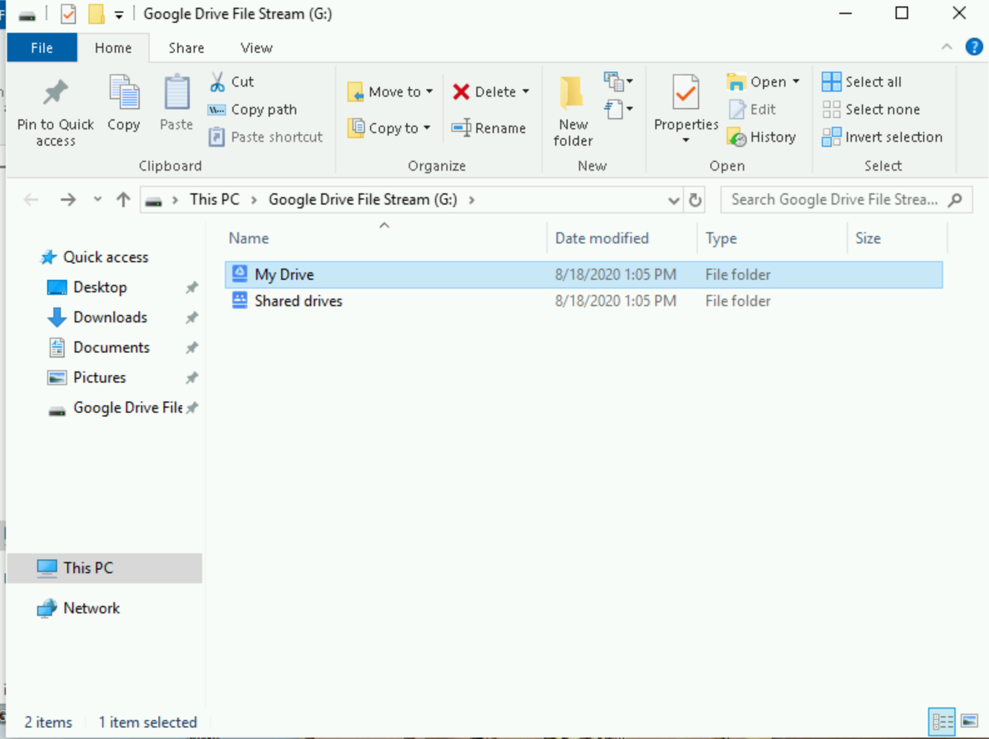Click Invert selection
The image size is (989, 739).
click(882, 137)
